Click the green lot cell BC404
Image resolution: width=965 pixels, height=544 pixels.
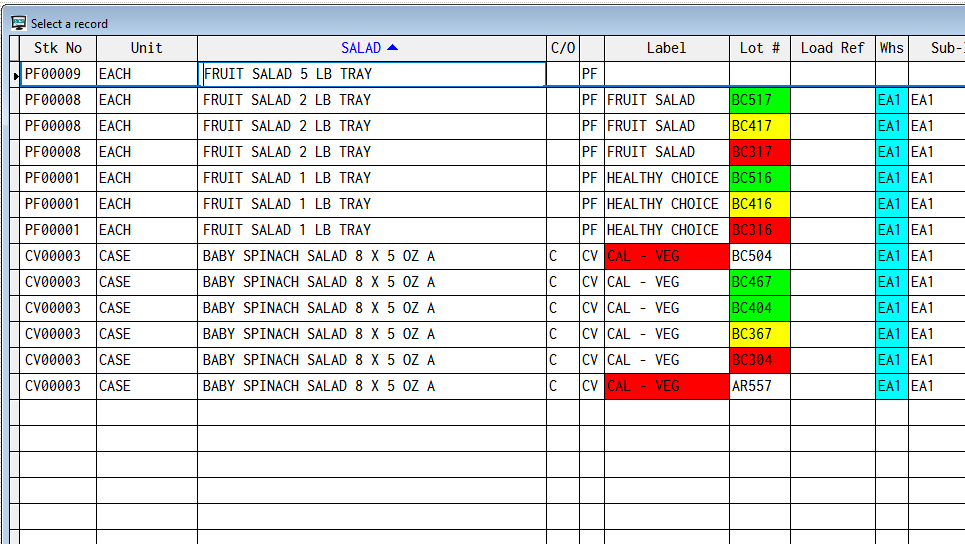pos(759,308)
